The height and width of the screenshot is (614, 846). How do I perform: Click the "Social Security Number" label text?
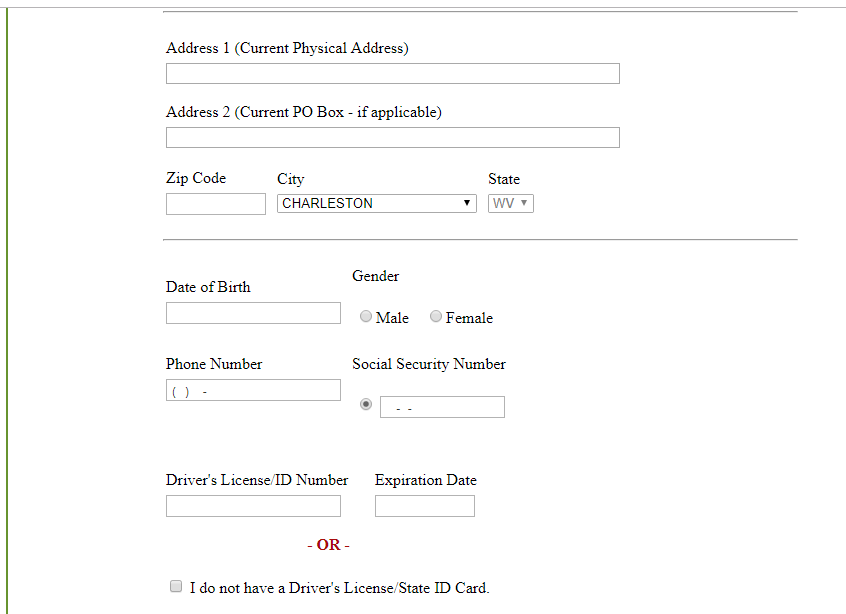pos(428,364)
